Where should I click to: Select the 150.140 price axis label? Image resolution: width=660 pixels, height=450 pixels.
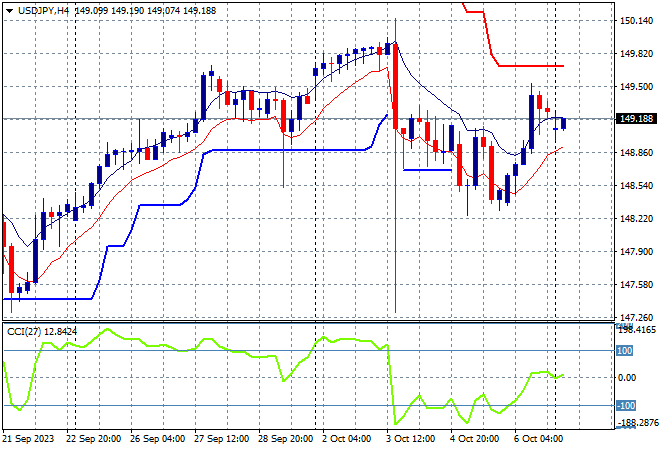tap(636, 21)
